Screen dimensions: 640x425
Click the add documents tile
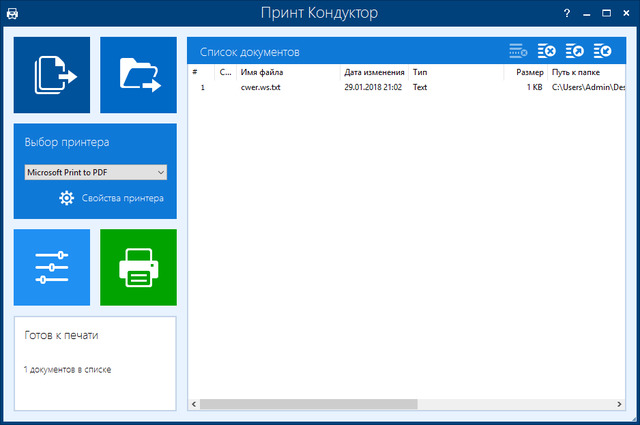pos(51,75)
